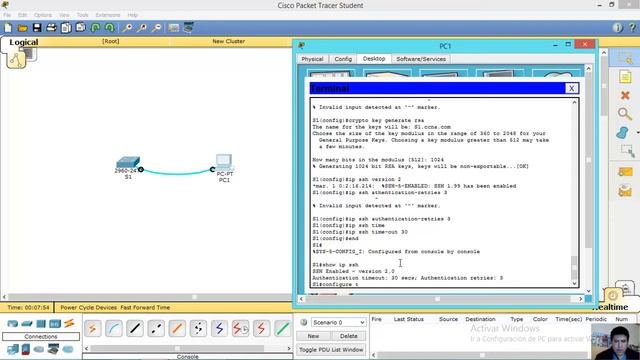Select Hubs device category icon
Viewport: 640px width, 360px height.
point(41,324)
